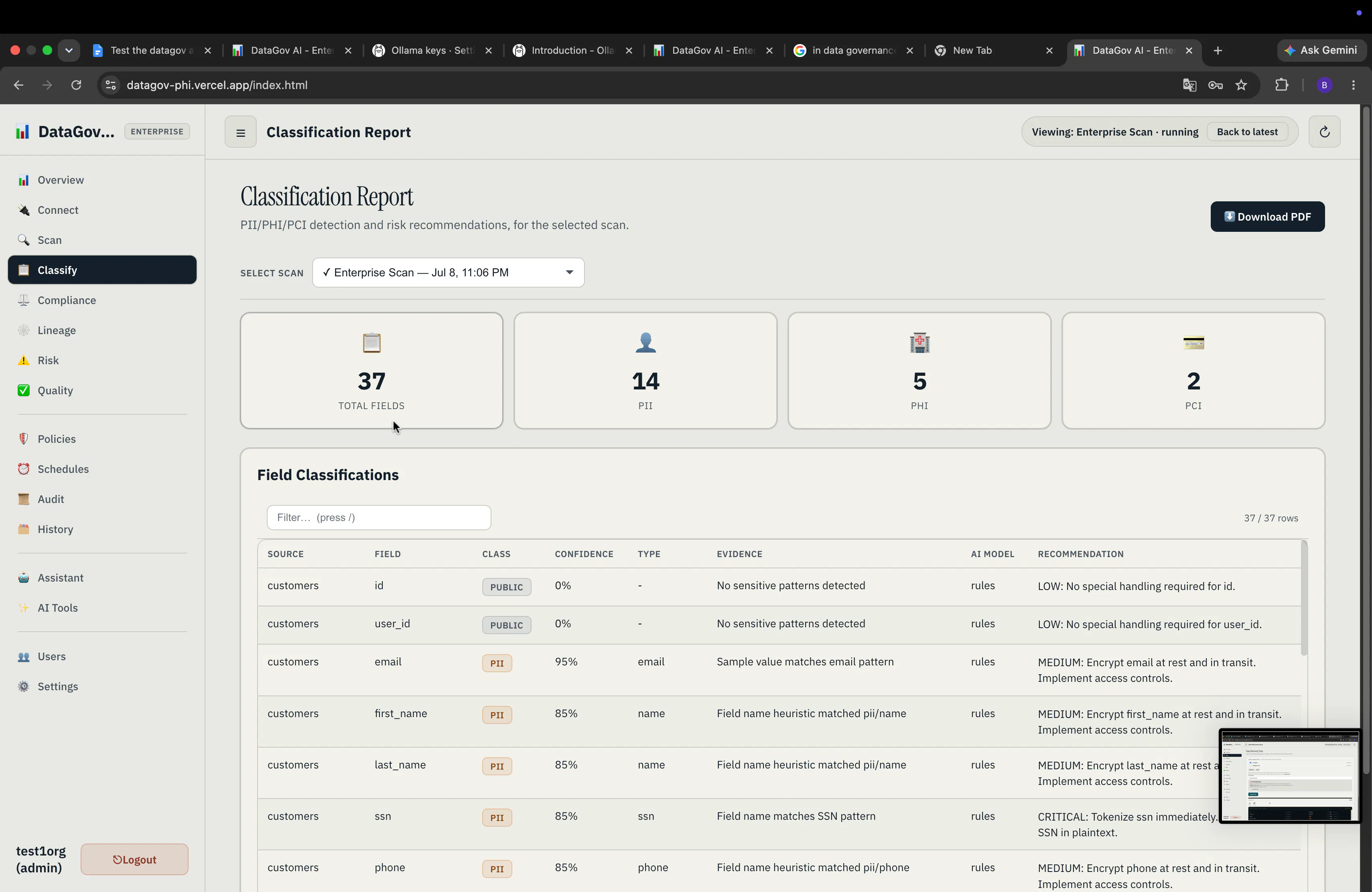Click the translate page icon in address bar
The height and width of the screenshot is (892, 1372).
tap(1189, 85)
